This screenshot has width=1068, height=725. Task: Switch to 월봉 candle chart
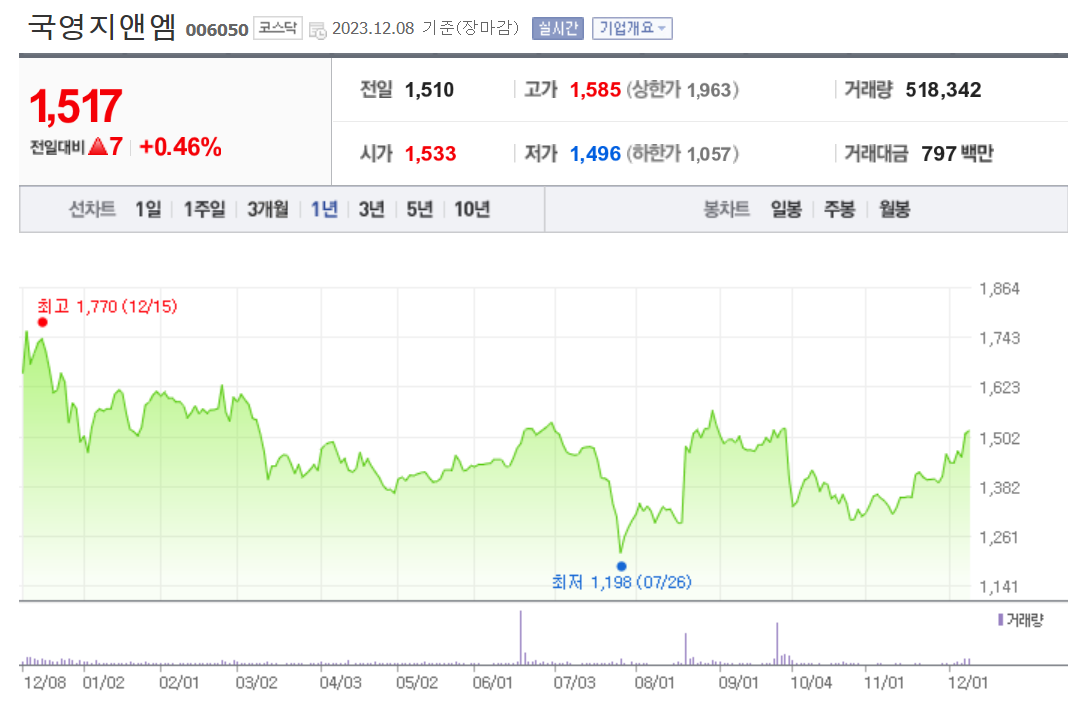894,209
